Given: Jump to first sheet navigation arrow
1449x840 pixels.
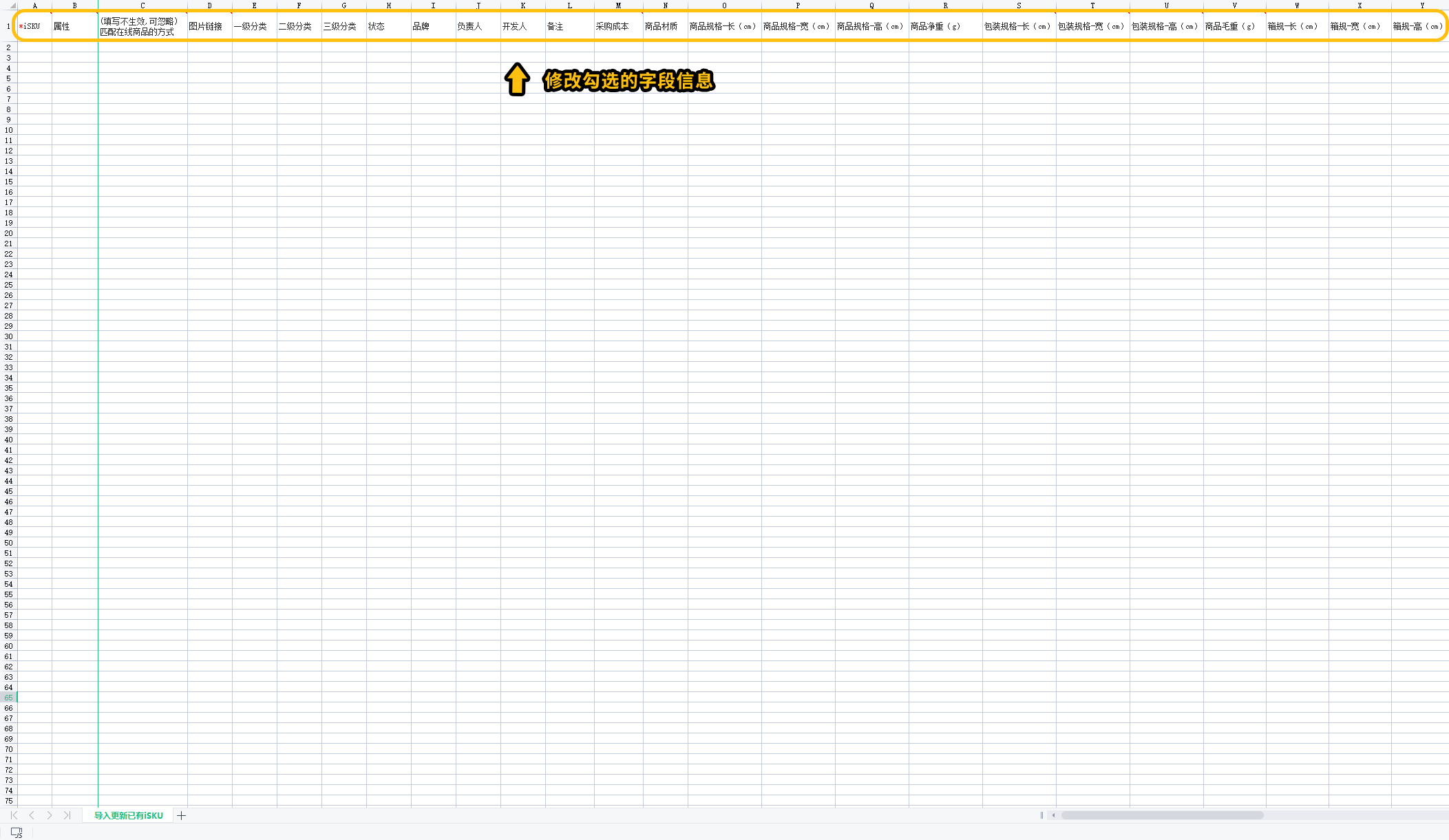Looking at the screenshot, I should pos(14,815).
